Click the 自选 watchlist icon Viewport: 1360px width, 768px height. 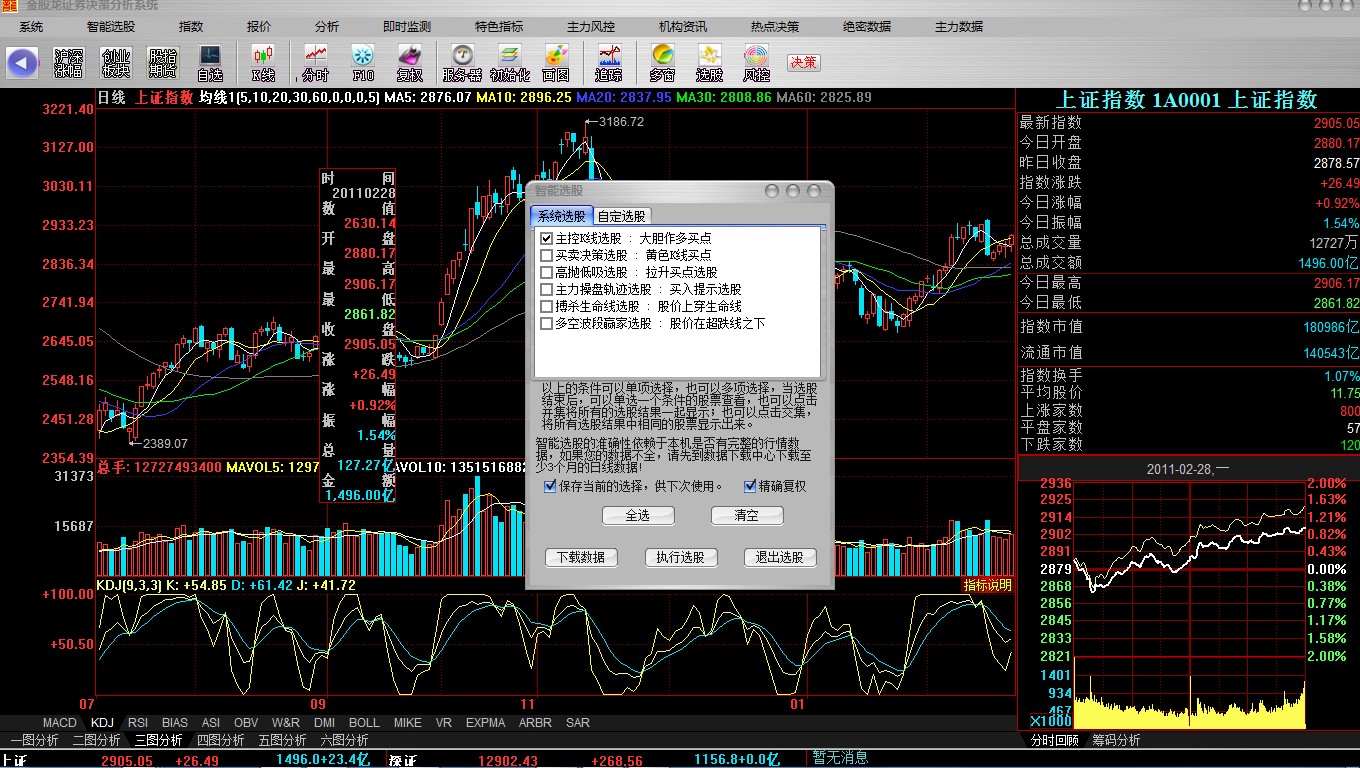coord(210,62)
